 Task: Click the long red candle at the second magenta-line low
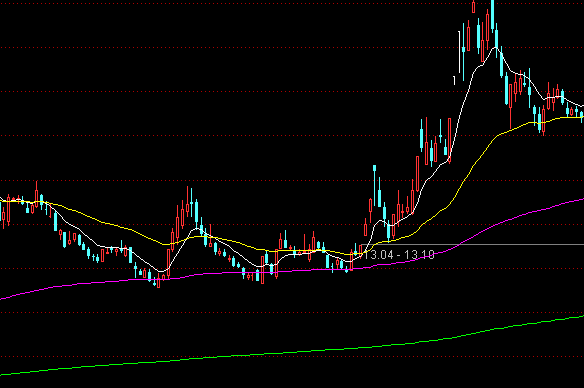pos(263,270)
